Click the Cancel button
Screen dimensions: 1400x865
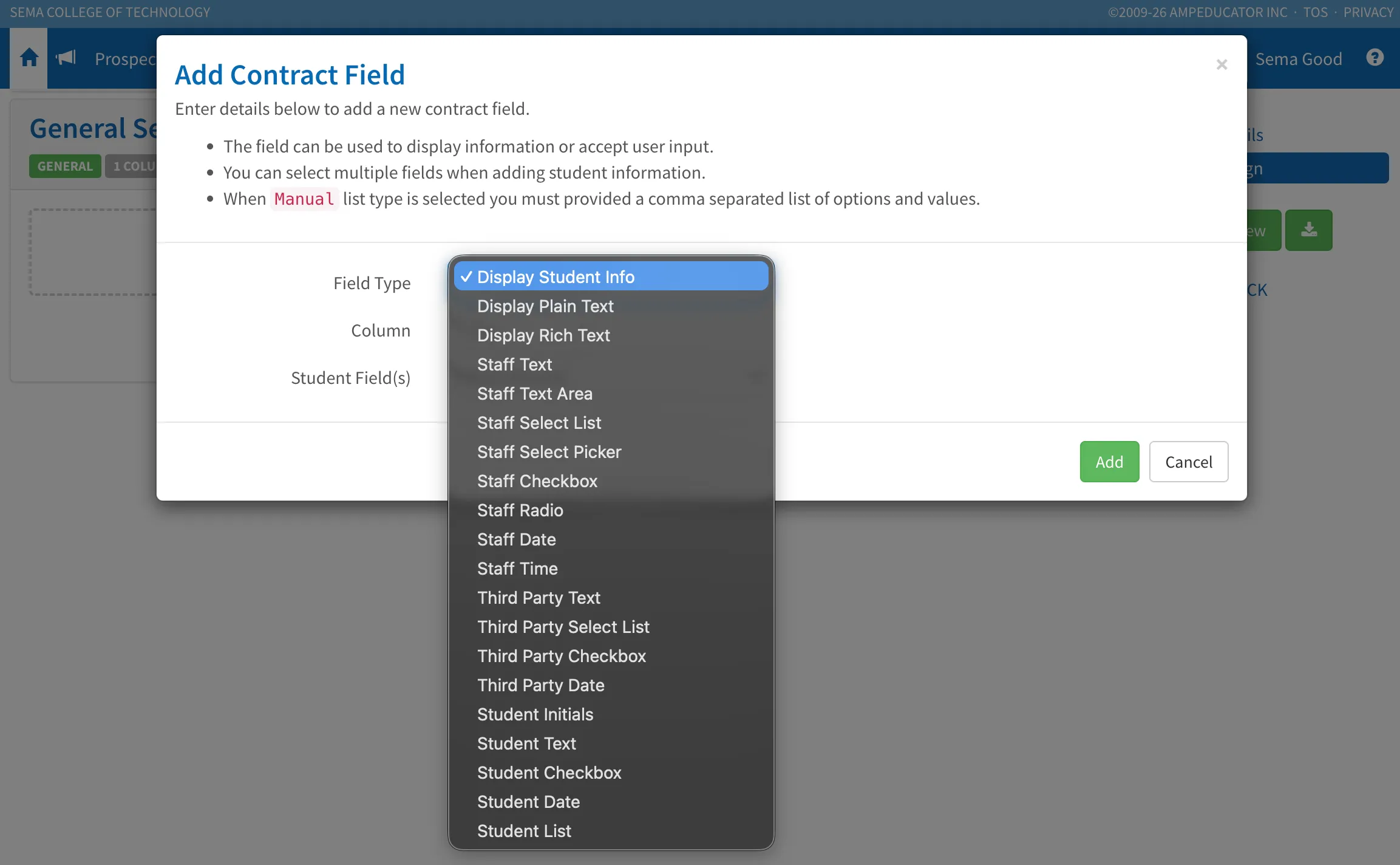tap(1188, 462)
